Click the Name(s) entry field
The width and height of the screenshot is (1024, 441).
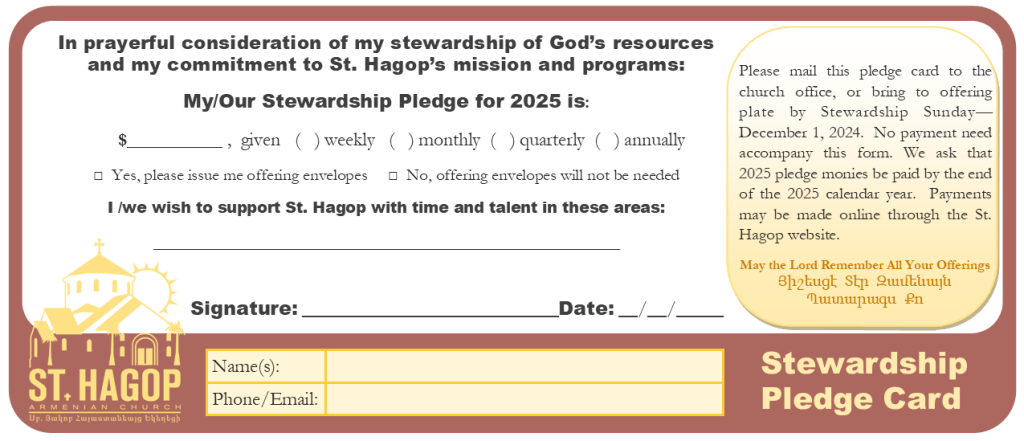(523, 366)
